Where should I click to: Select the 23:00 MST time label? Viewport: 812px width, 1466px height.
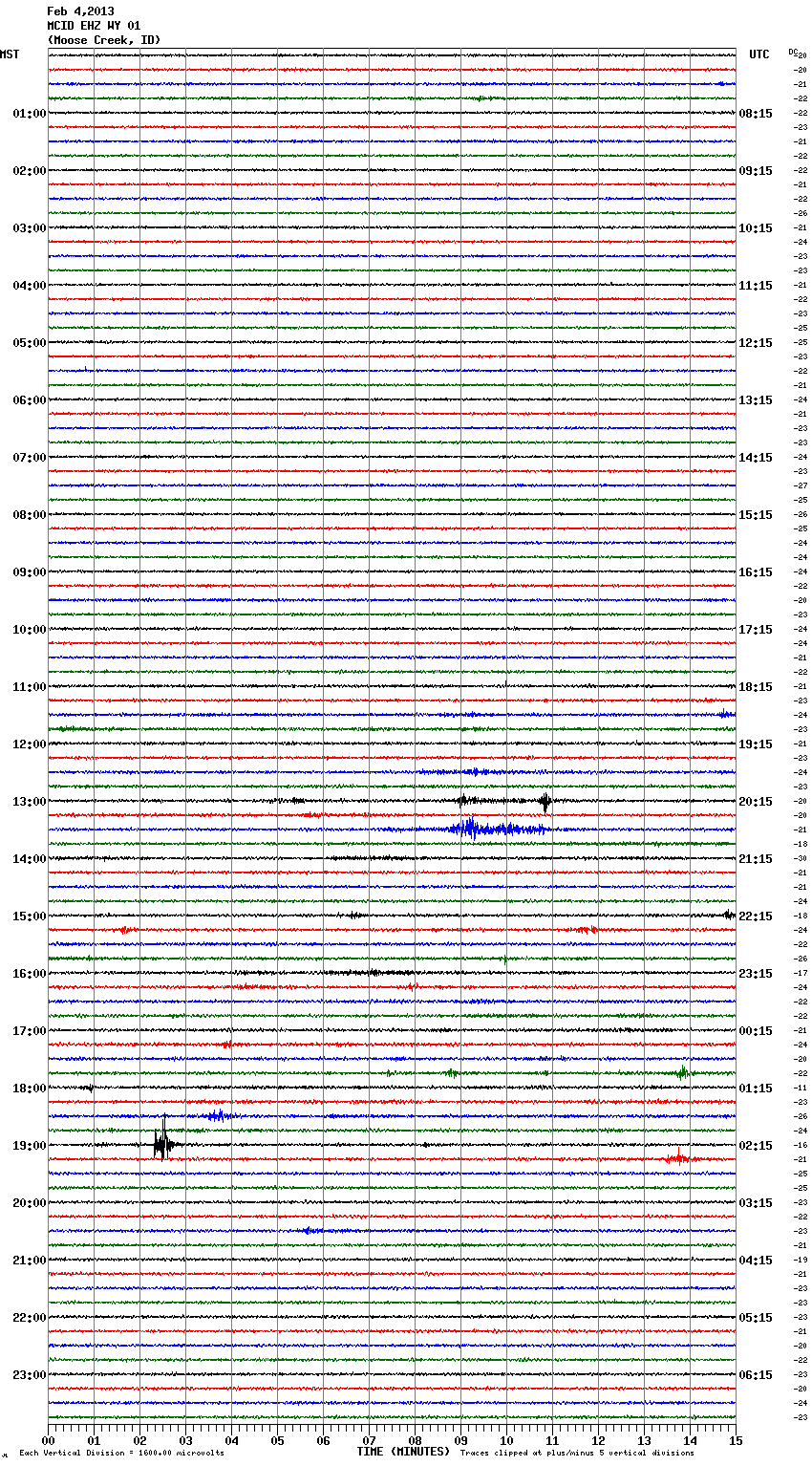[29, 1375]
